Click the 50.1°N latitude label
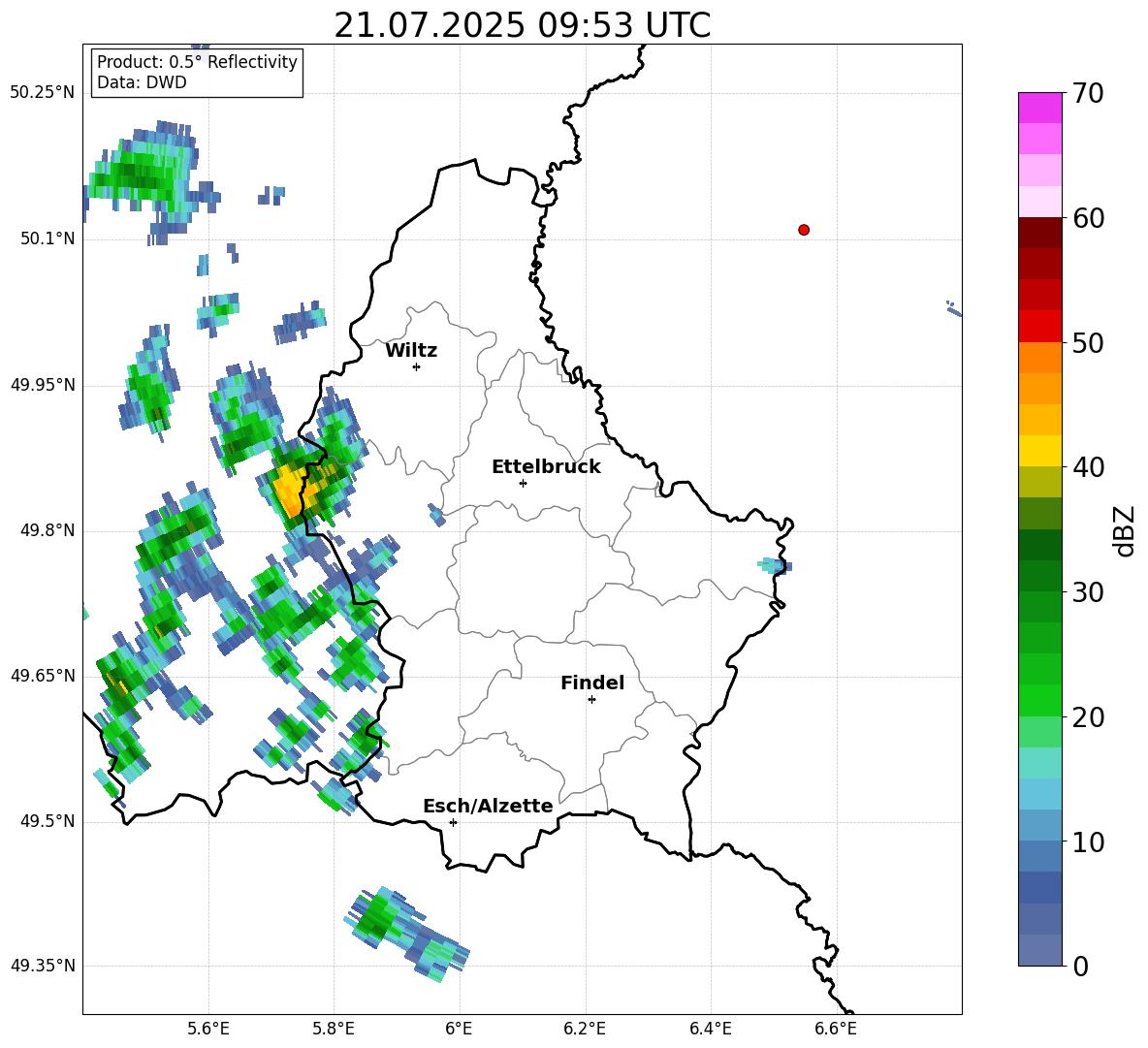Screen dimensions: 1148x1048 [48, 239]
